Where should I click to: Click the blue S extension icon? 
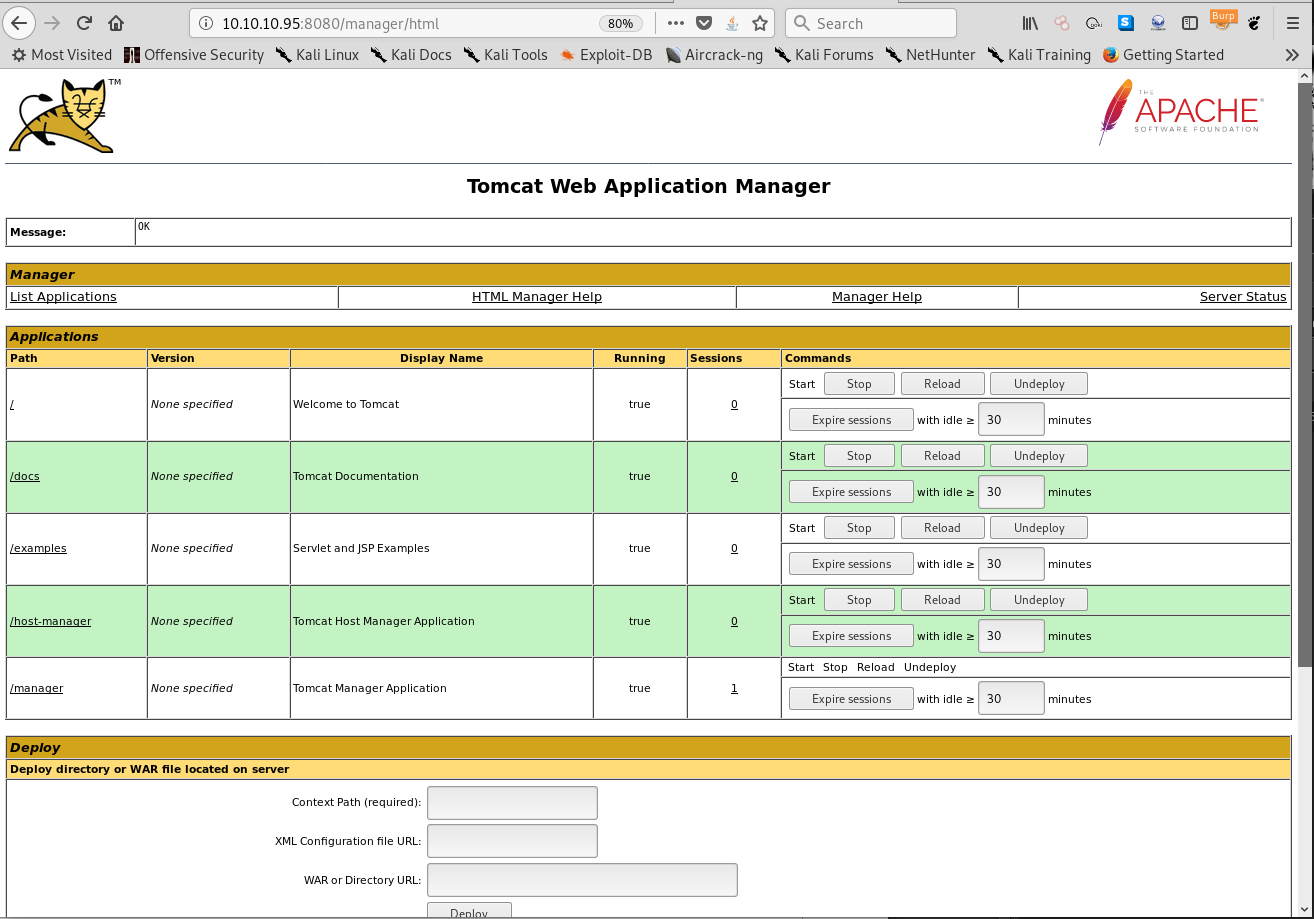[1126, 23]
